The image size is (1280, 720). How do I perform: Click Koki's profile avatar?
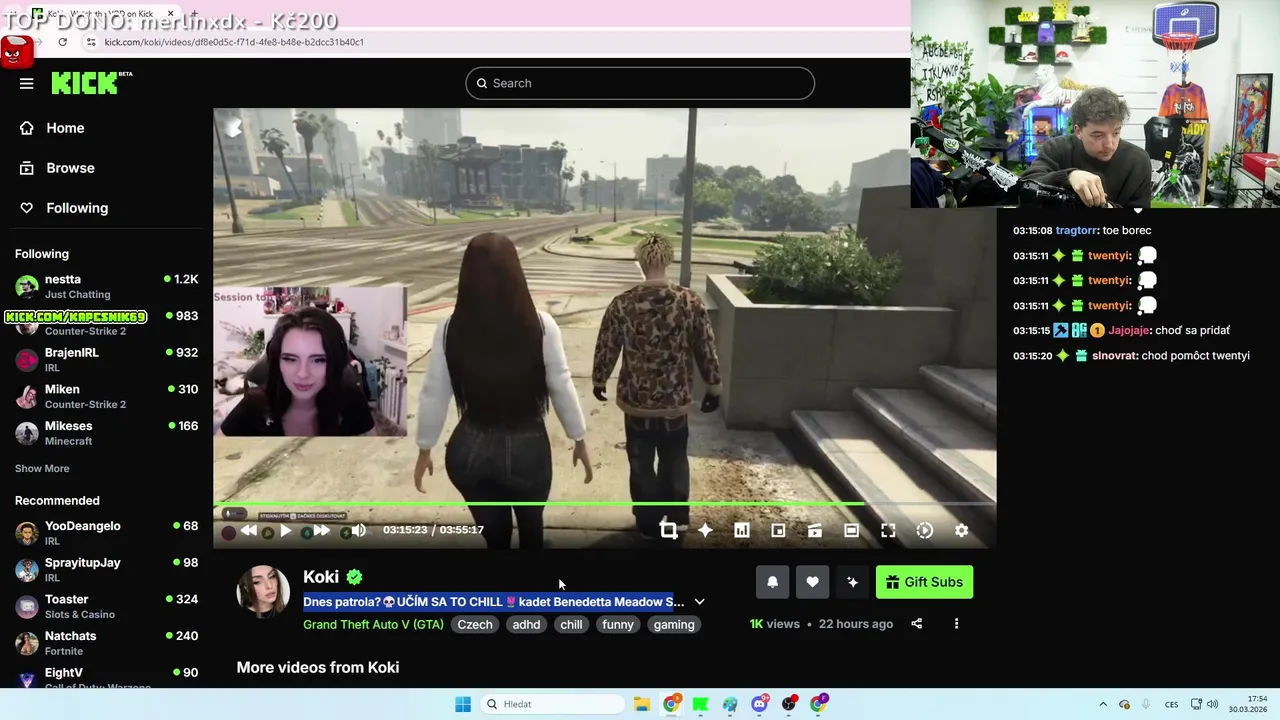point(263,592)
